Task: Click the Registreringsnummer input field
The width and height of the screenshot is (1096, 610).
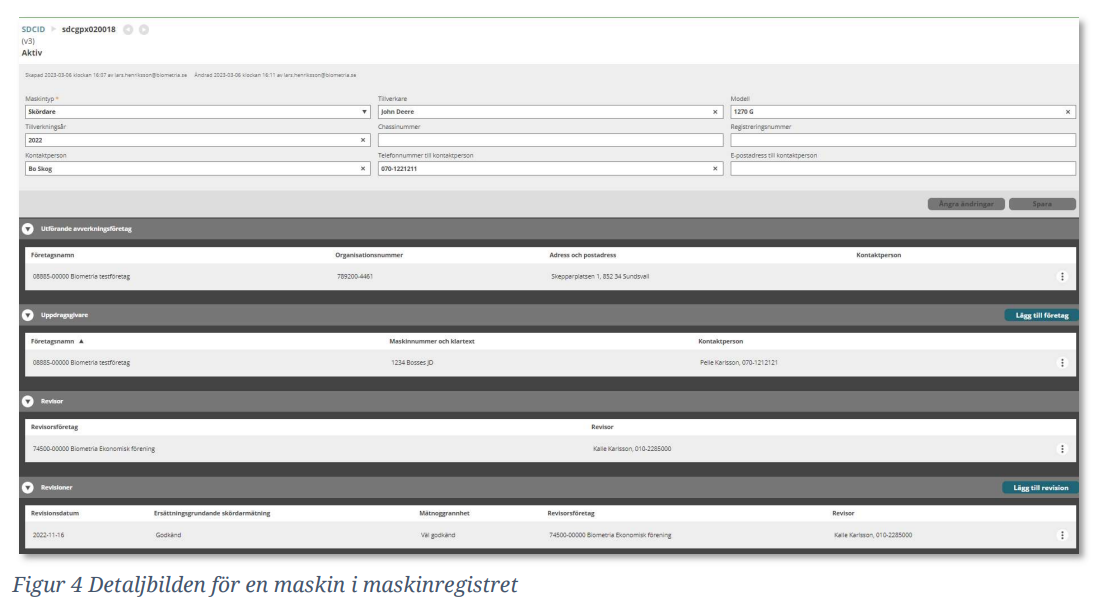Action: [902, 140]
